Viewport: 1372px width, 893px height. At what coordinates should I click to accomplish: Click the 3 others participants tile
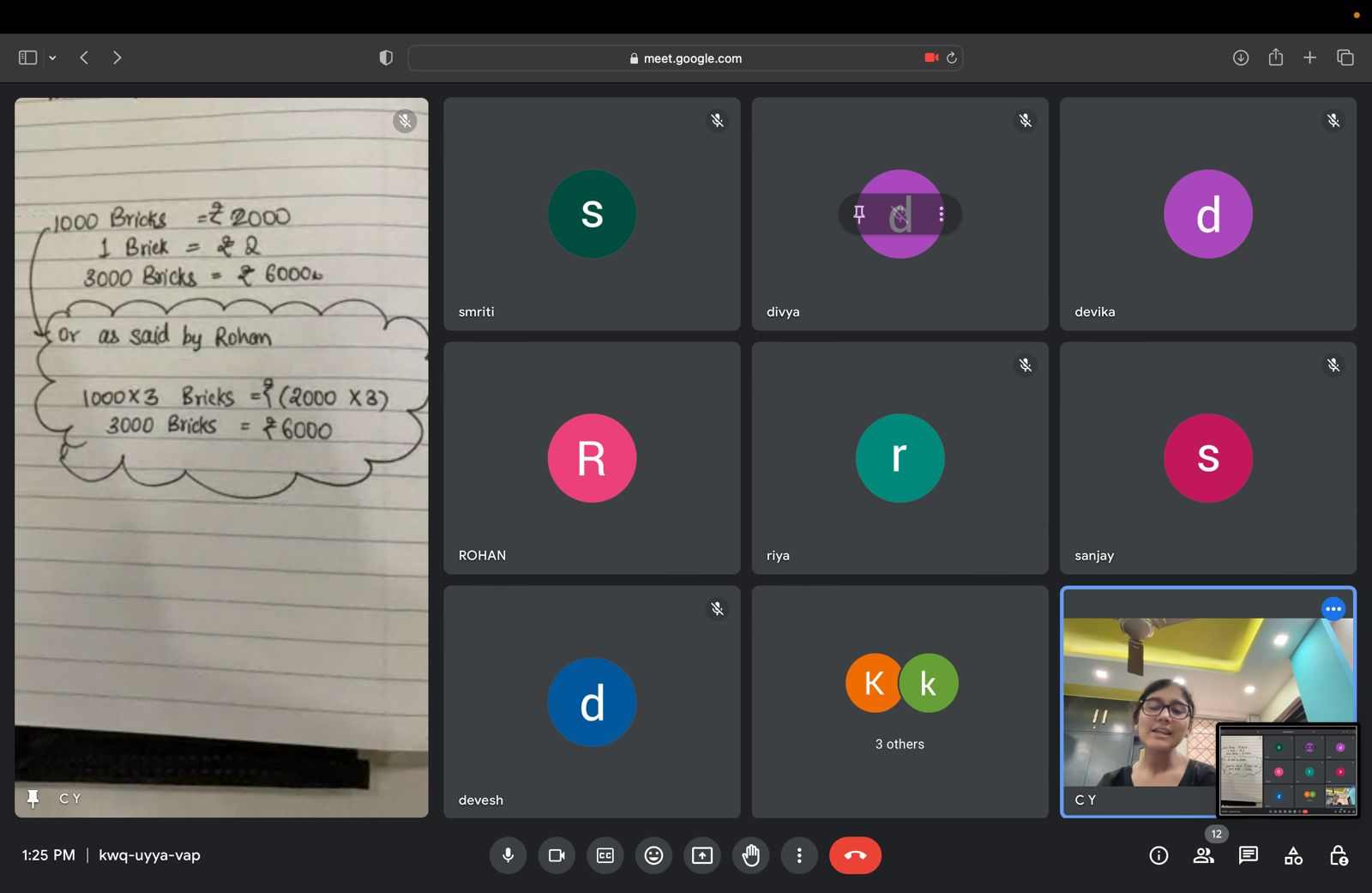pyautogui.click(x=900, y=702)
